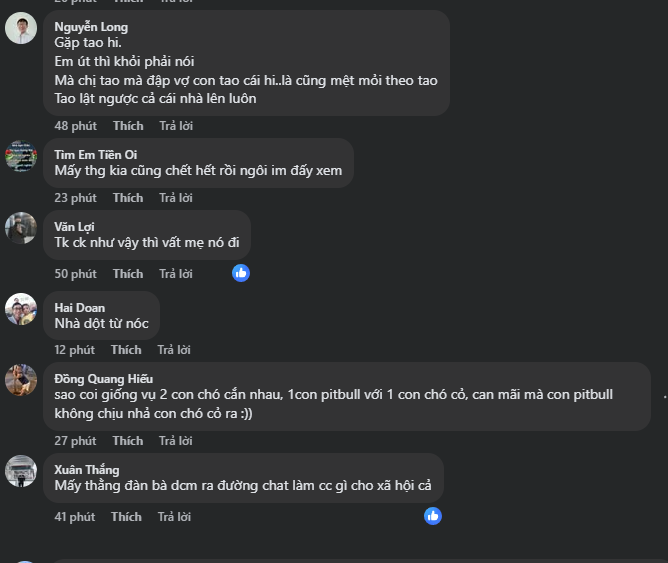The width and height of the screenshot is (668, 563).
Task: Click Trả lời under Văn Lợi's comment
Action: pos(176,274)
